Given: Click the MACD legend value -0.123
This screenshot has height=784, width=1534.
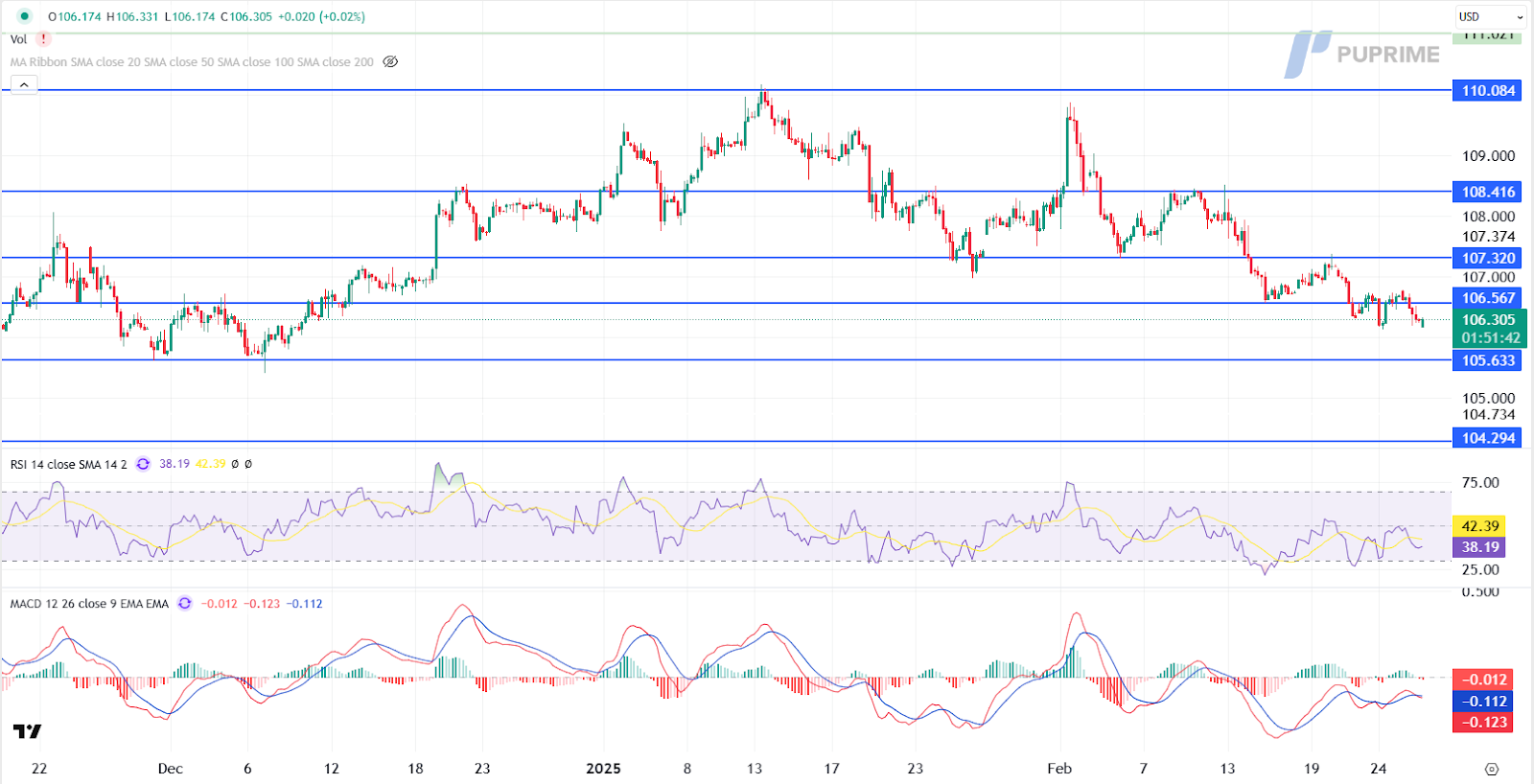Looking at the screenshot, I should 262,604.
